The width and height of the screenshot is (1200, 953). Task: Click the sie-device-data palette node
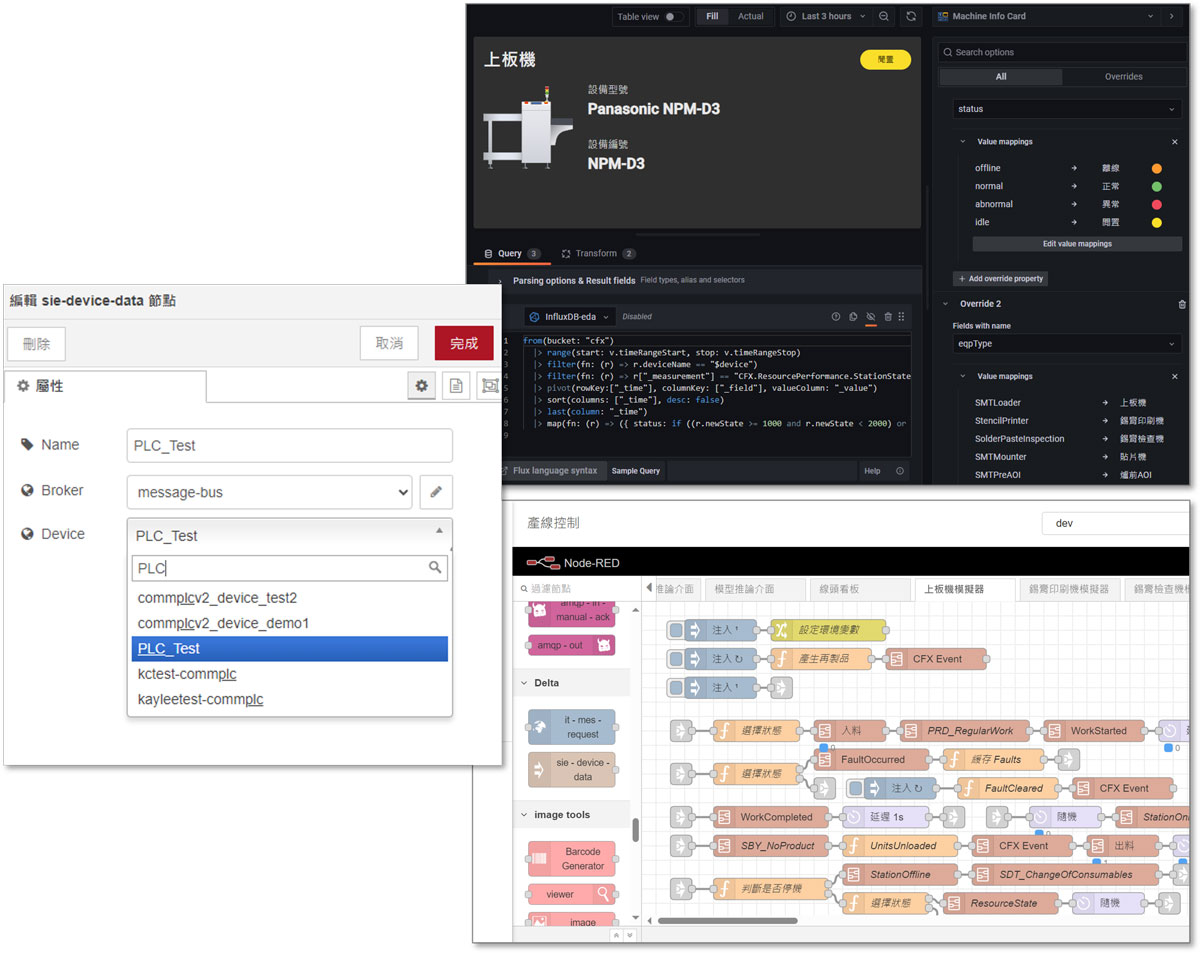[x=573, y=769]
